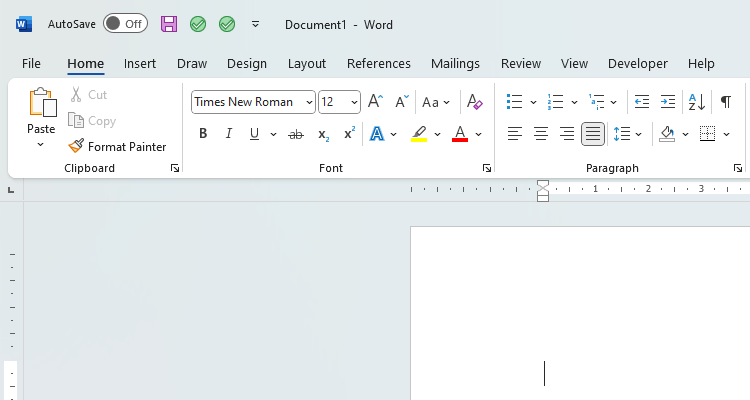Clear all formatting with eraser icon
Screen dimensions: 750x400
coord(474,102)
